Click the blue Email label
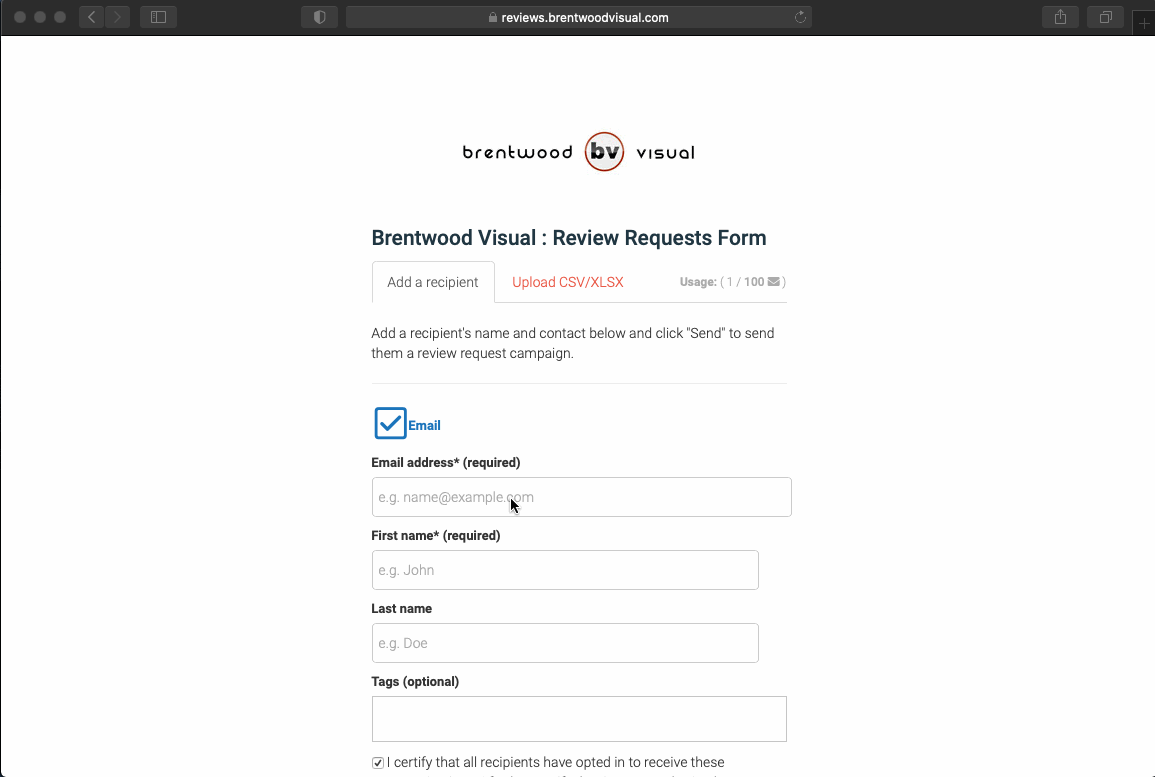 [424, 426]
